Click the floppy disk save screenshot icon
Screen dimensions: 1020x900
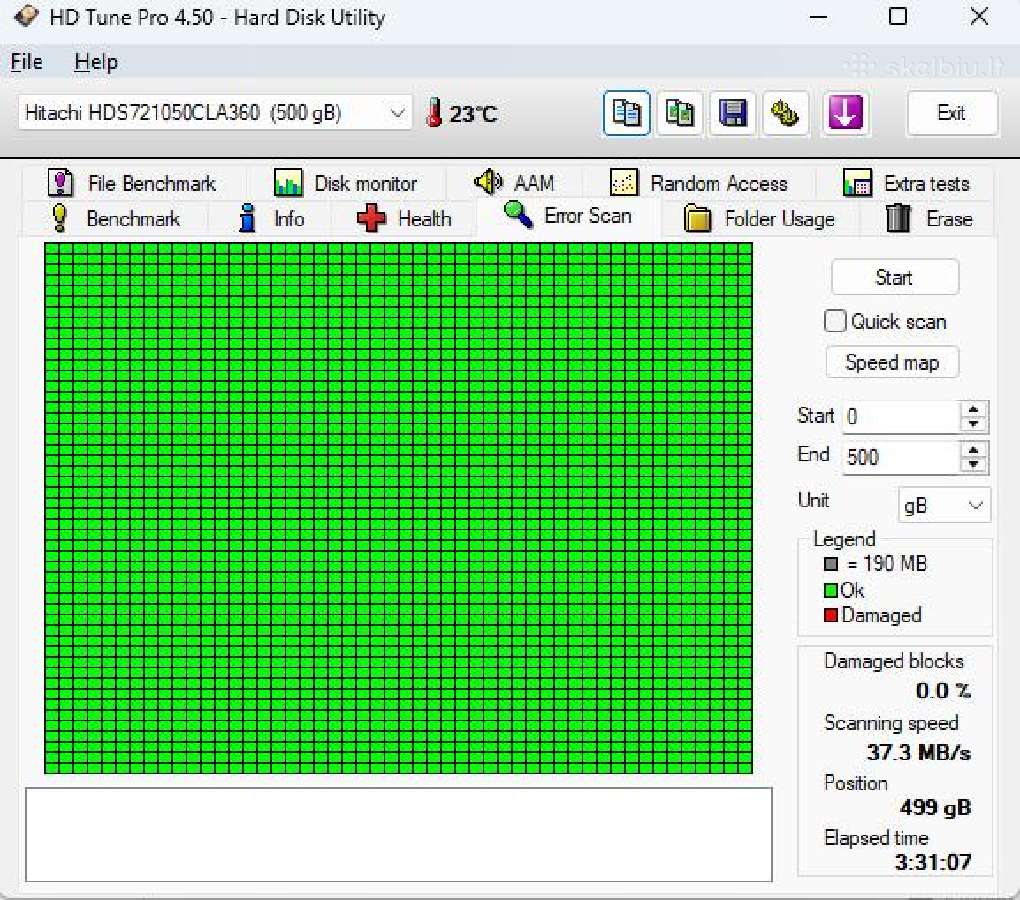pyautogui.click(x=732, y=113)
